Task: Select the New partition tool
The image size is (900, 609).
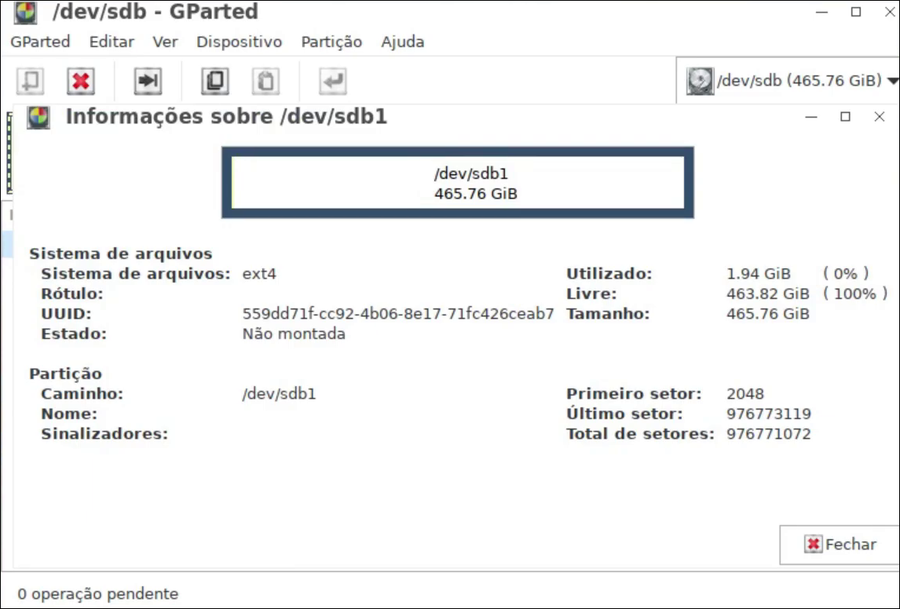Action: [29, 81]
